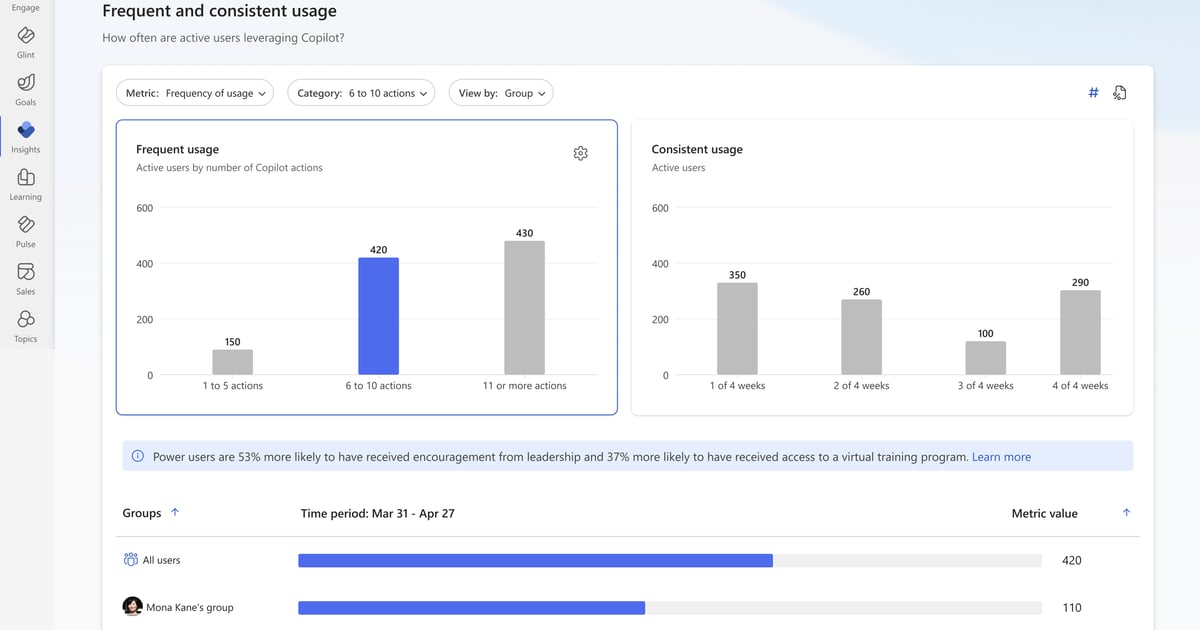Screen dimensions: 1200x630
Task: Switch display to numbers view
Action: (1093, 92)
